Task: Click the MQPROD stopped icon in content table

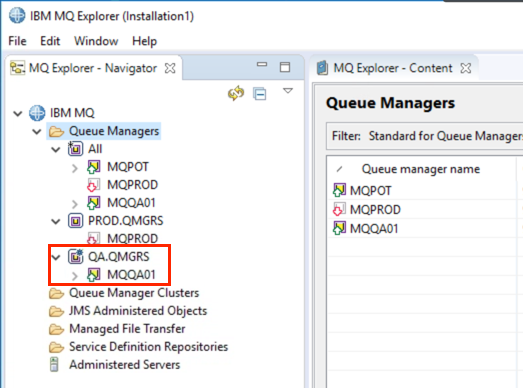Action: click(339, 209)
